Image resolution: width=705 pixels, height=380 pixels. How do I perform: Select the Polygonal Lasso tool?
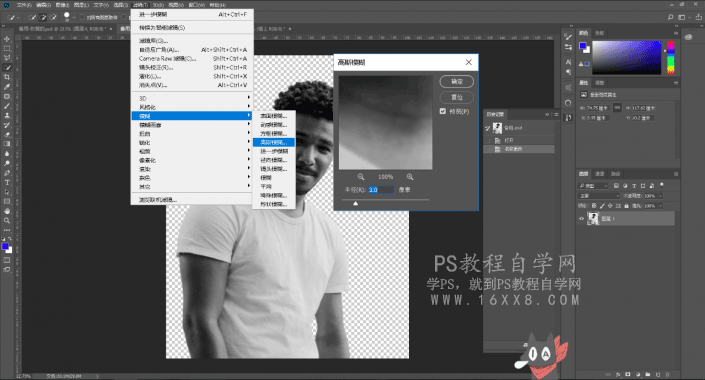7,58
